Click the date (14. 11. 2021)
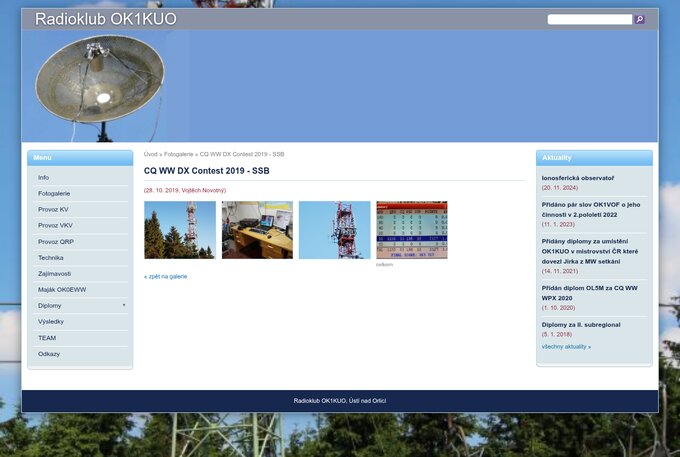This screenshot has height=457, width=680. 559,271
